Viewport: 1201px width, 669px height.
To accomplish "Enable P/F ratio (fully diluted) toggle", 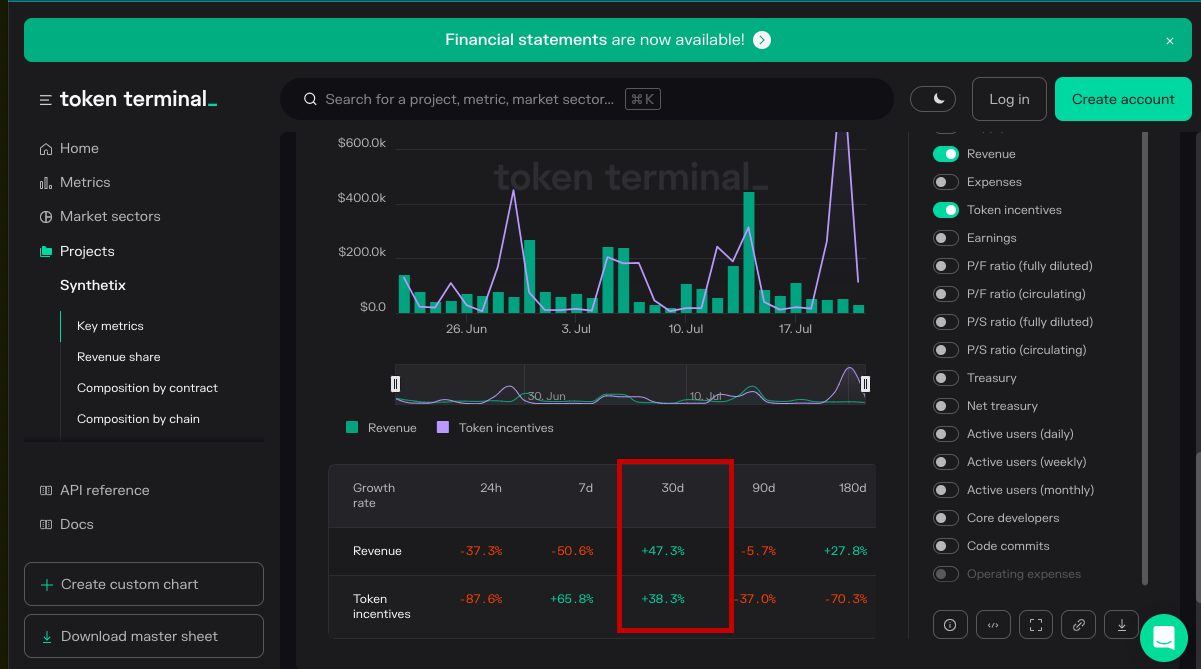I will point(946,266).
